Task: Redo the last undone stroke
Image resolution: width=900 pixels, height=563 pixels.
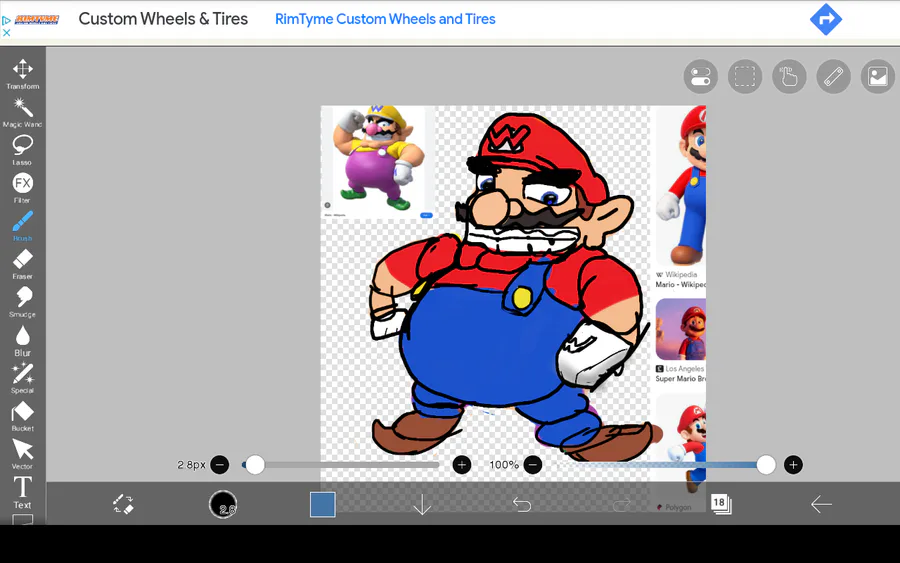Action: (621, 504)
